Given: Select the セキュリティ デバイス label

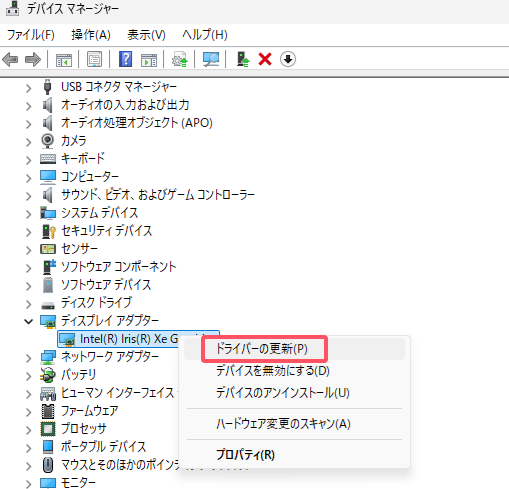Looking at the screenshot, I should (x=107, y=231).
